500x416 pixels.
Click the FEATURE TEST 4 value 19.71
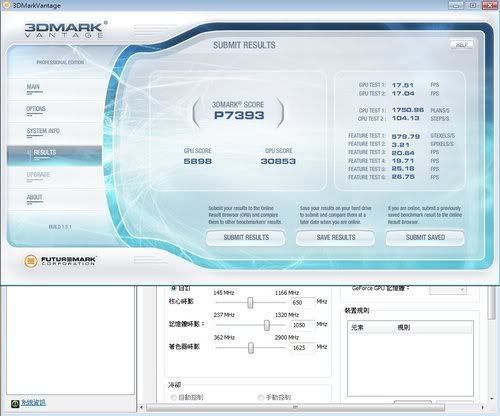(x=403, y=161)
